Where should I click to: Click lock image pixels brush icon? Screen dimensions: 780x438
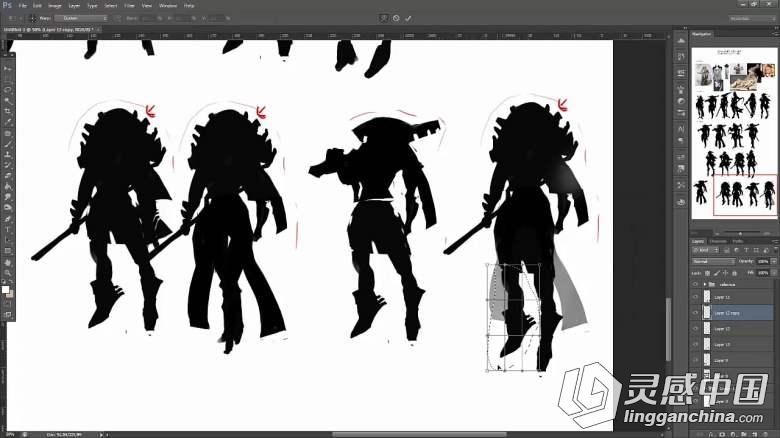click(716, 273)
